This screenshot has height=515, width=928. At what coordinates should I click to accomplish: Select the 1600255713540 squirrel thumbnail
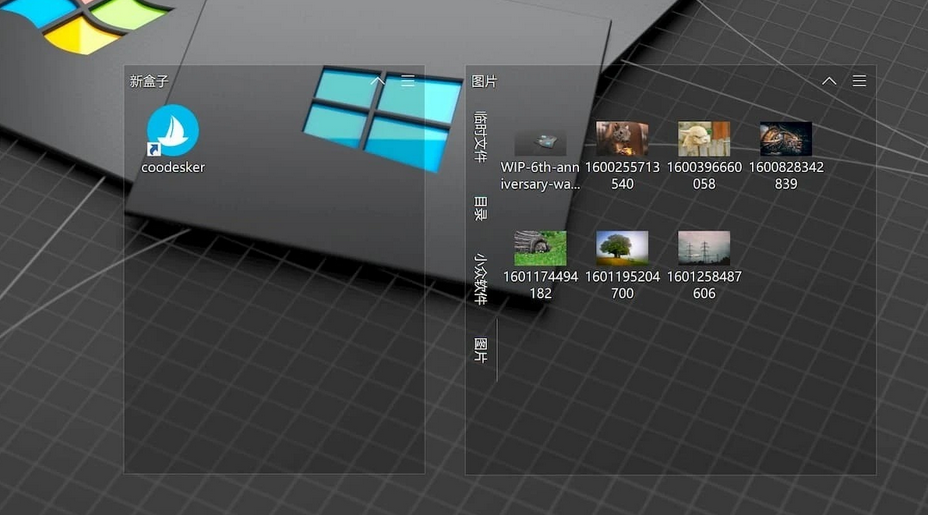(x=622, y=139)
